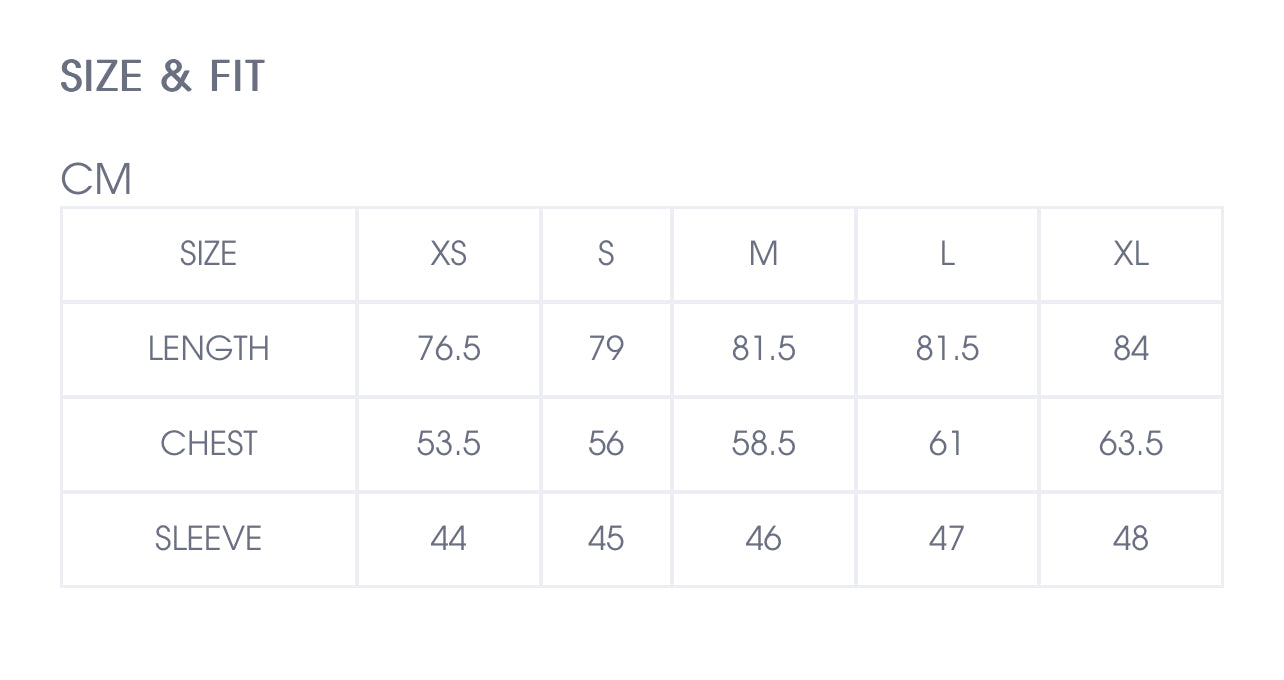Click the 48 sleeve measurement for XL
This screenshot has width=1284, height=680.
[x=1130, y=539]
